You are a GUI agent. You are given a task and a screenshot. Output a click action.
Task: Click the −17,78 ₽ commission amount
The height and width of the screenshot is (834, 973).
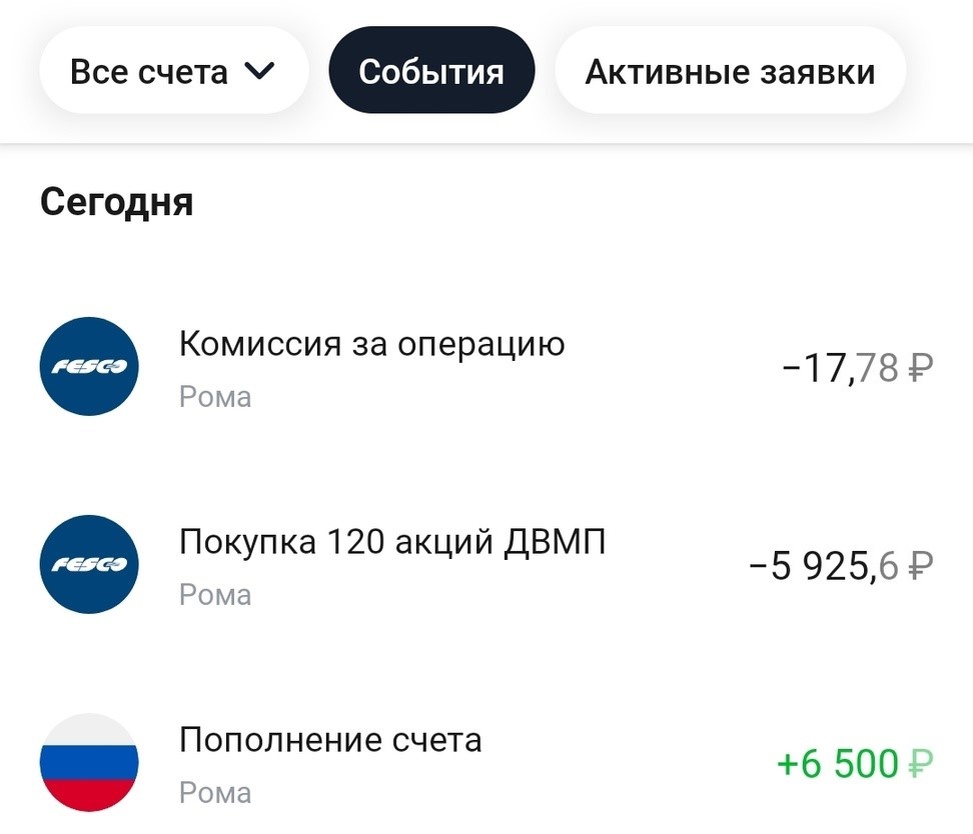tap(843, 369)
